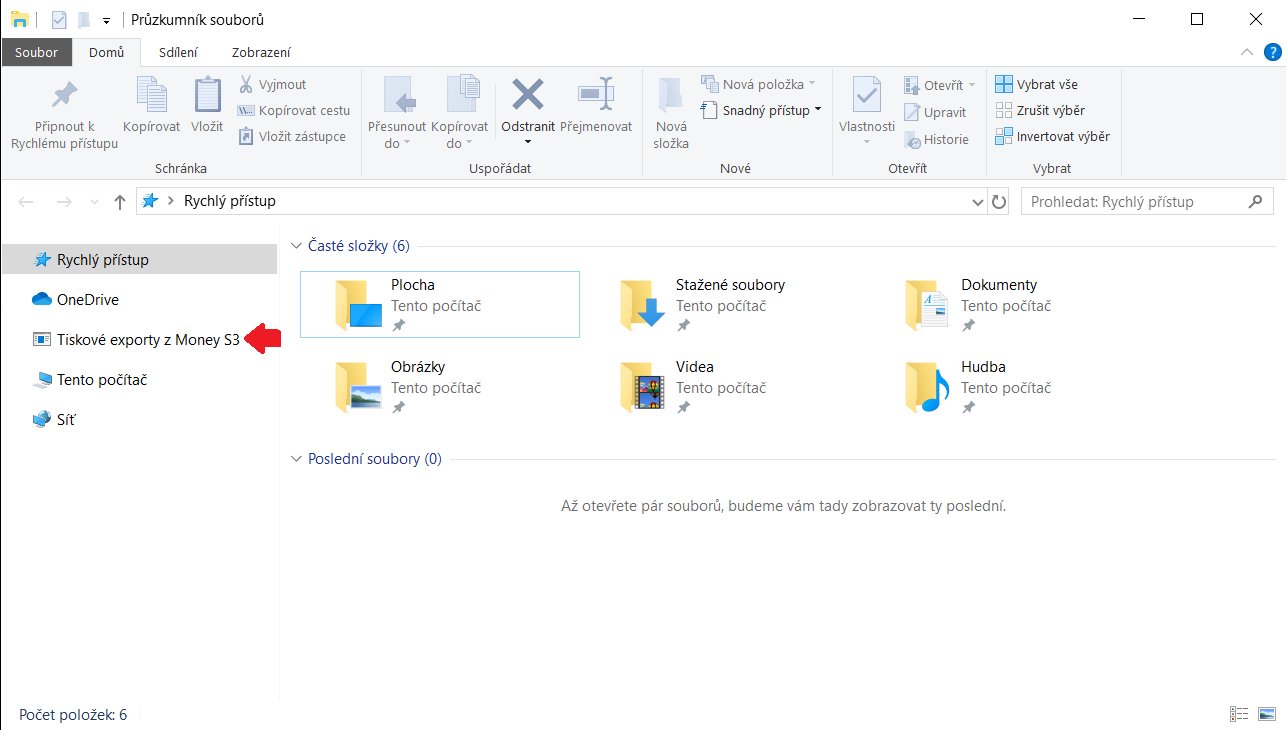The image size is (1287, 730).
Task: Click the Historie ribbon button
Action: point(936,139)
